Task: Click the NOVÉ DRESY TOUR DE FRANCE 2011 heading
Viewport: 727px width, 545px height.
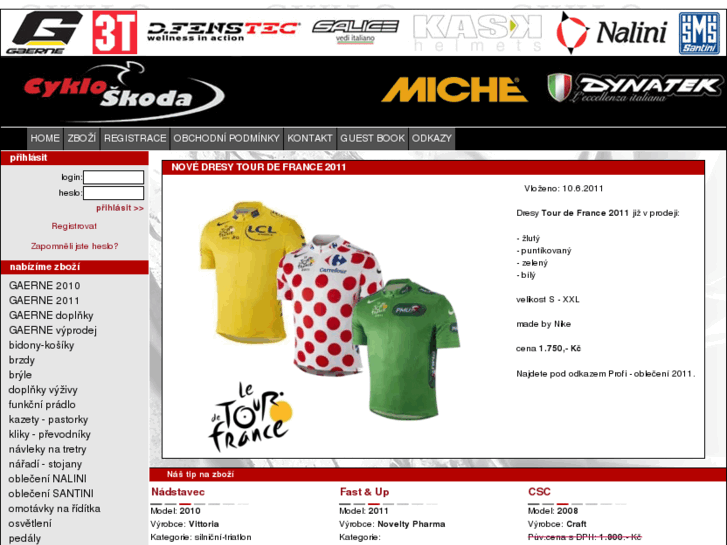Action: [259, 167]
